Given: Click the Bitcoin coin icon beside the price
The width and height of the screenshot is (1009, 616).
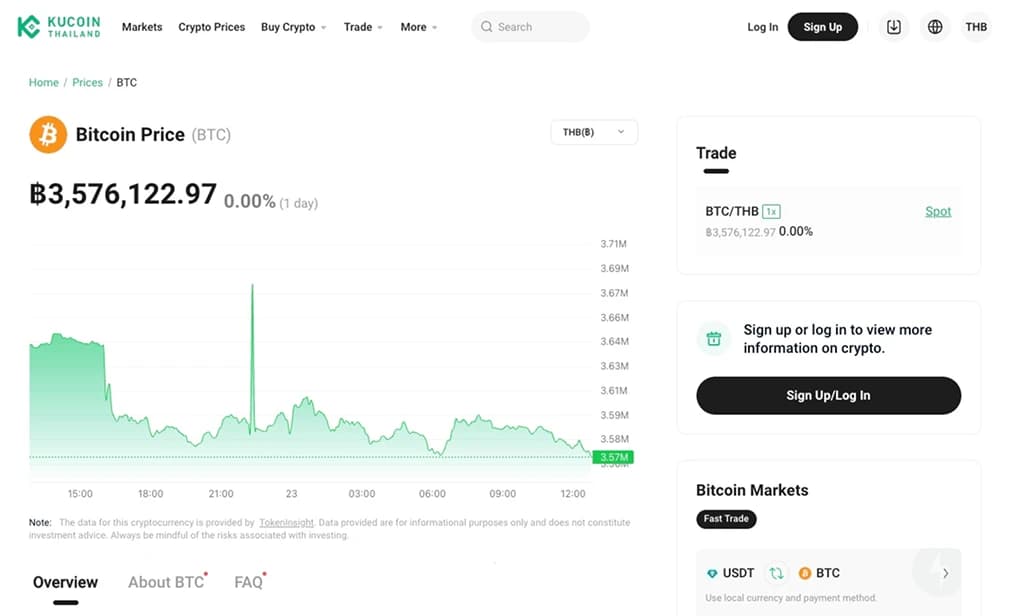Looking at the screenshot, I should point(47,133).
